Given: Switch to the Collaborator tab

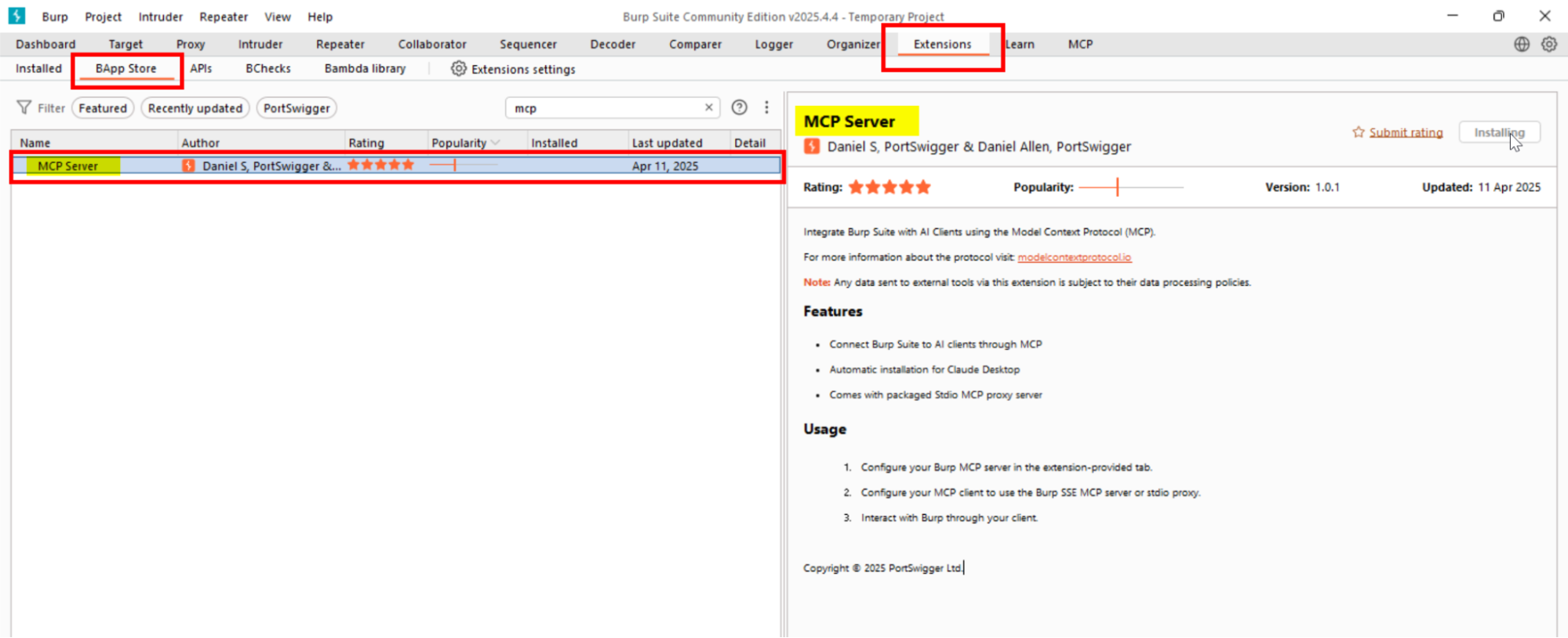Looking at the screenshot, I should coord(432,44).
